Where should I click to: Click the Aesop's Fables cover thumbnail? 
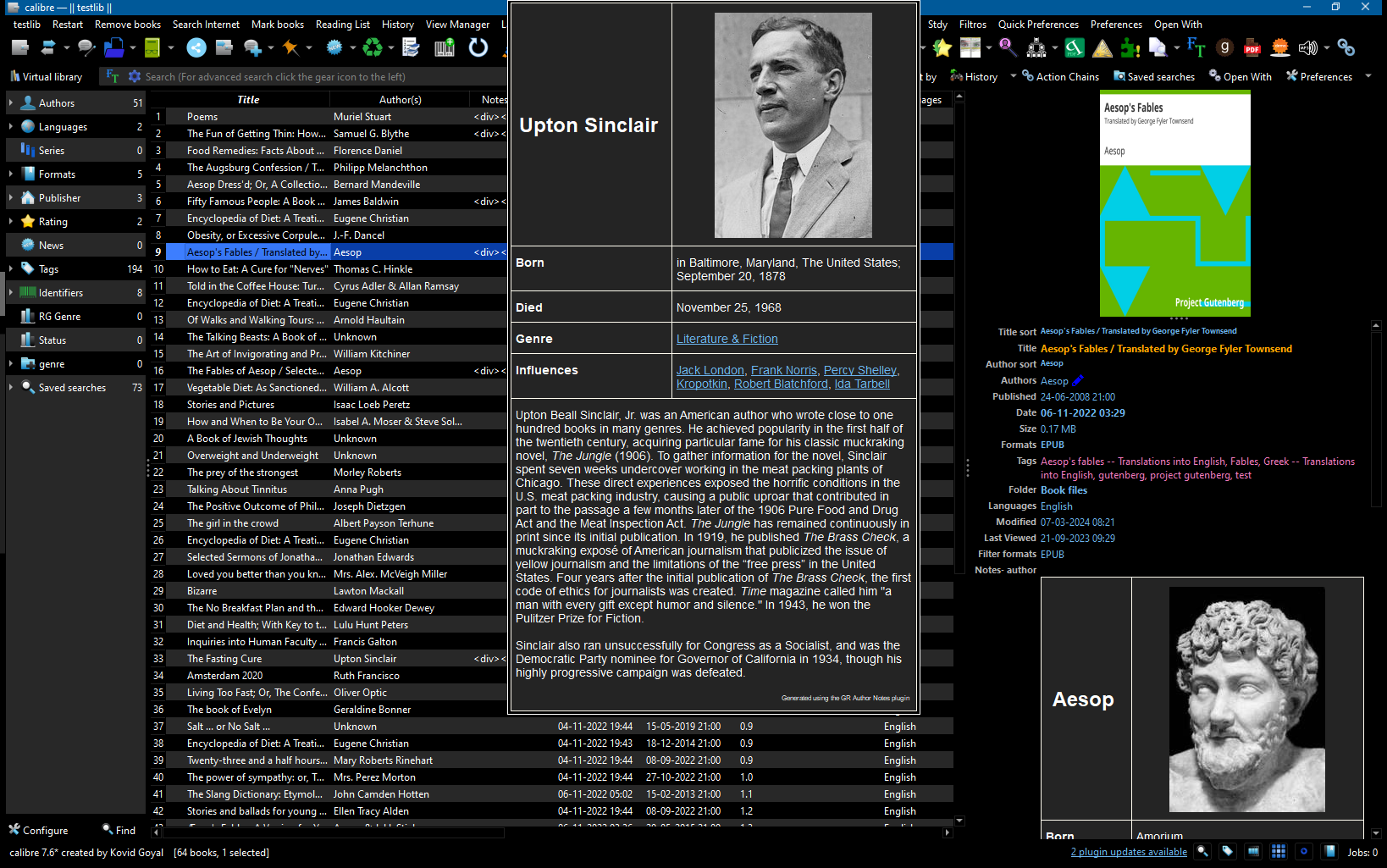[1174, 203]
